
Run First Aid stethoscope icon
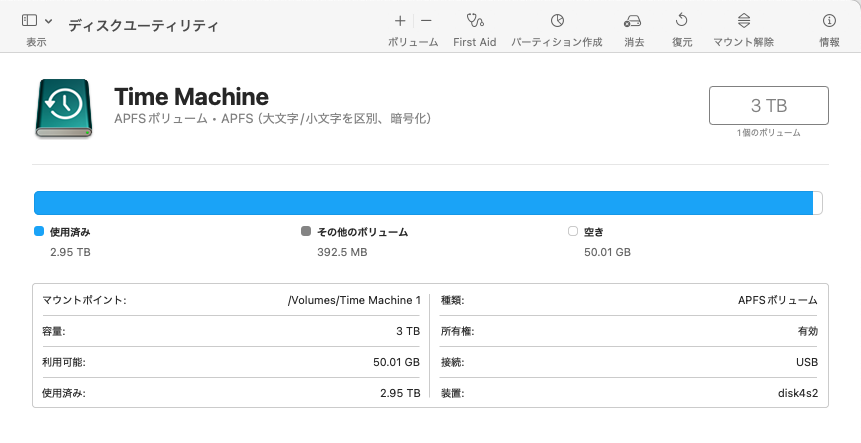[x=474, y=21]
